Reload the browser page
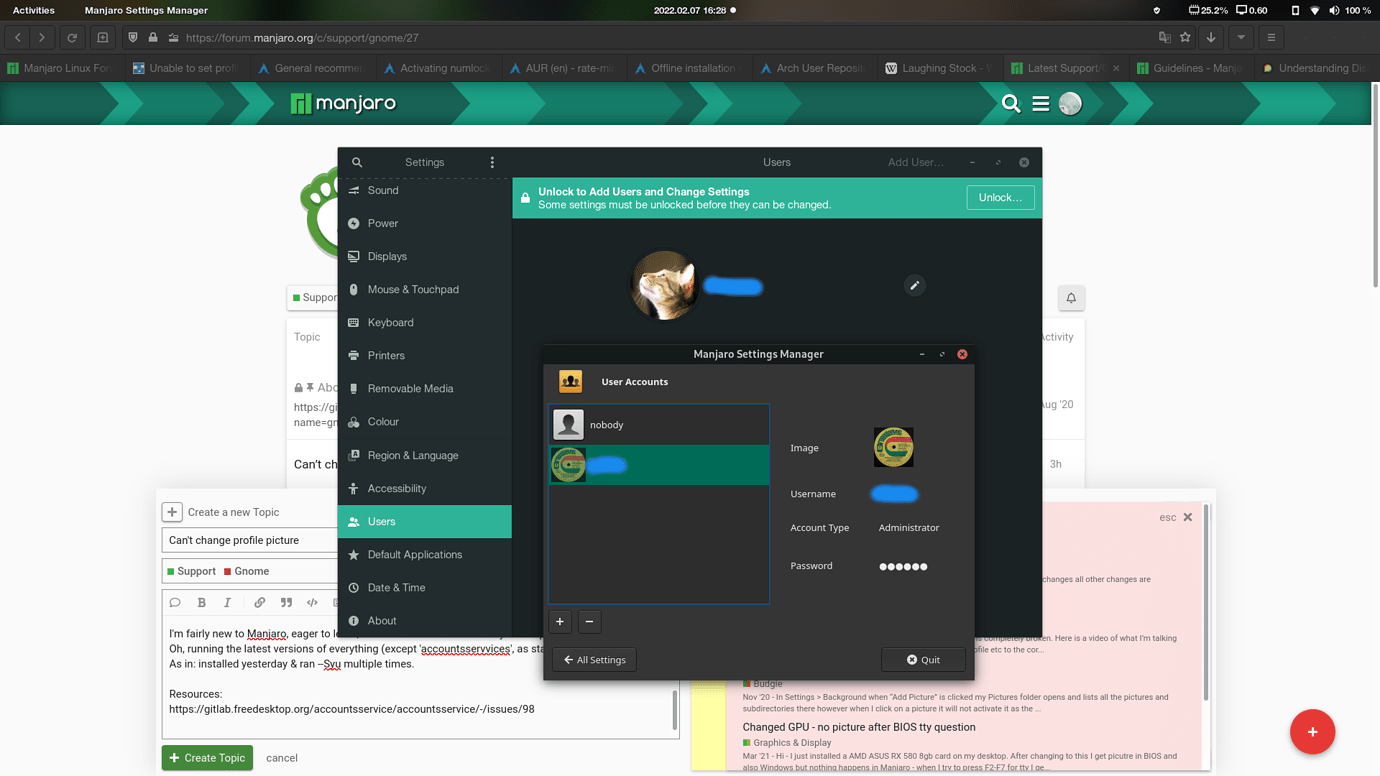This screenshot has width=1380, height=776. coord(72,38)
